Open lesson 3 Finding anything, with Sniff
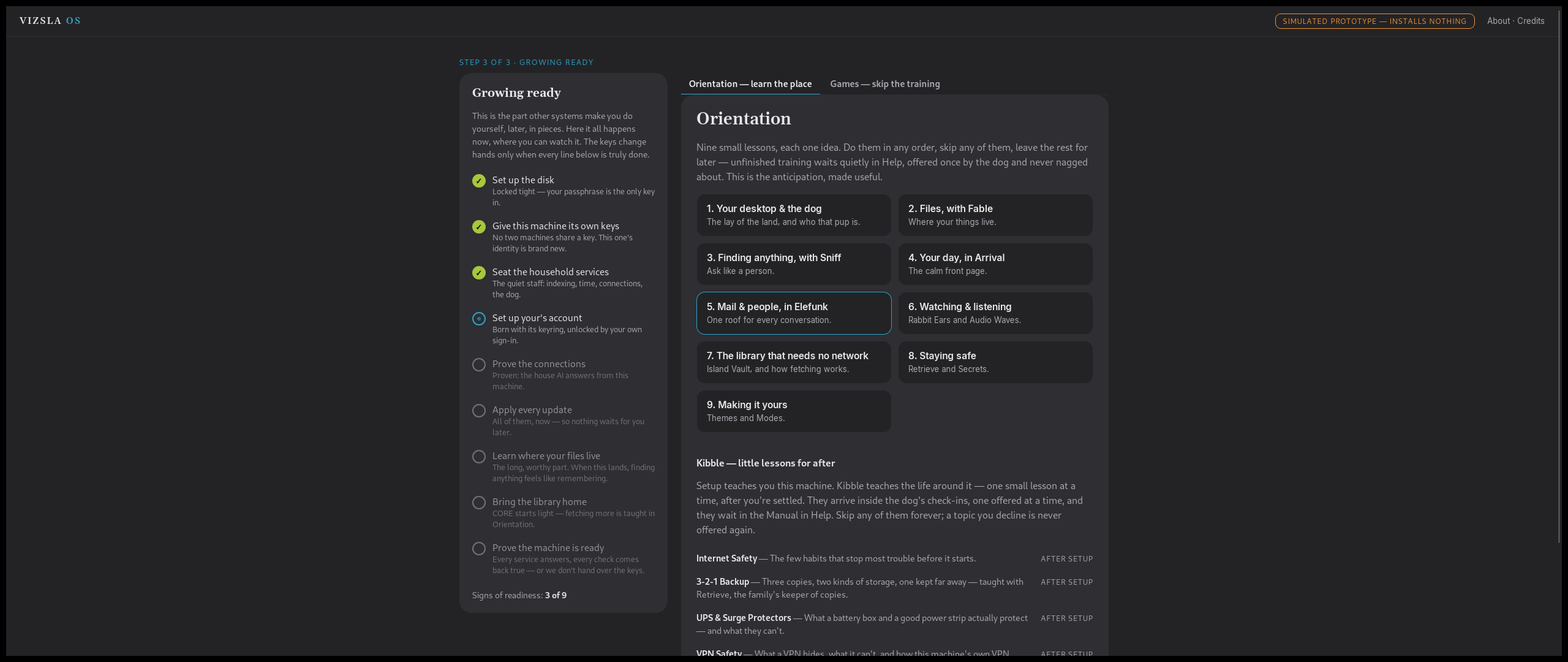1568x662 pixels. tap(794, 264)
